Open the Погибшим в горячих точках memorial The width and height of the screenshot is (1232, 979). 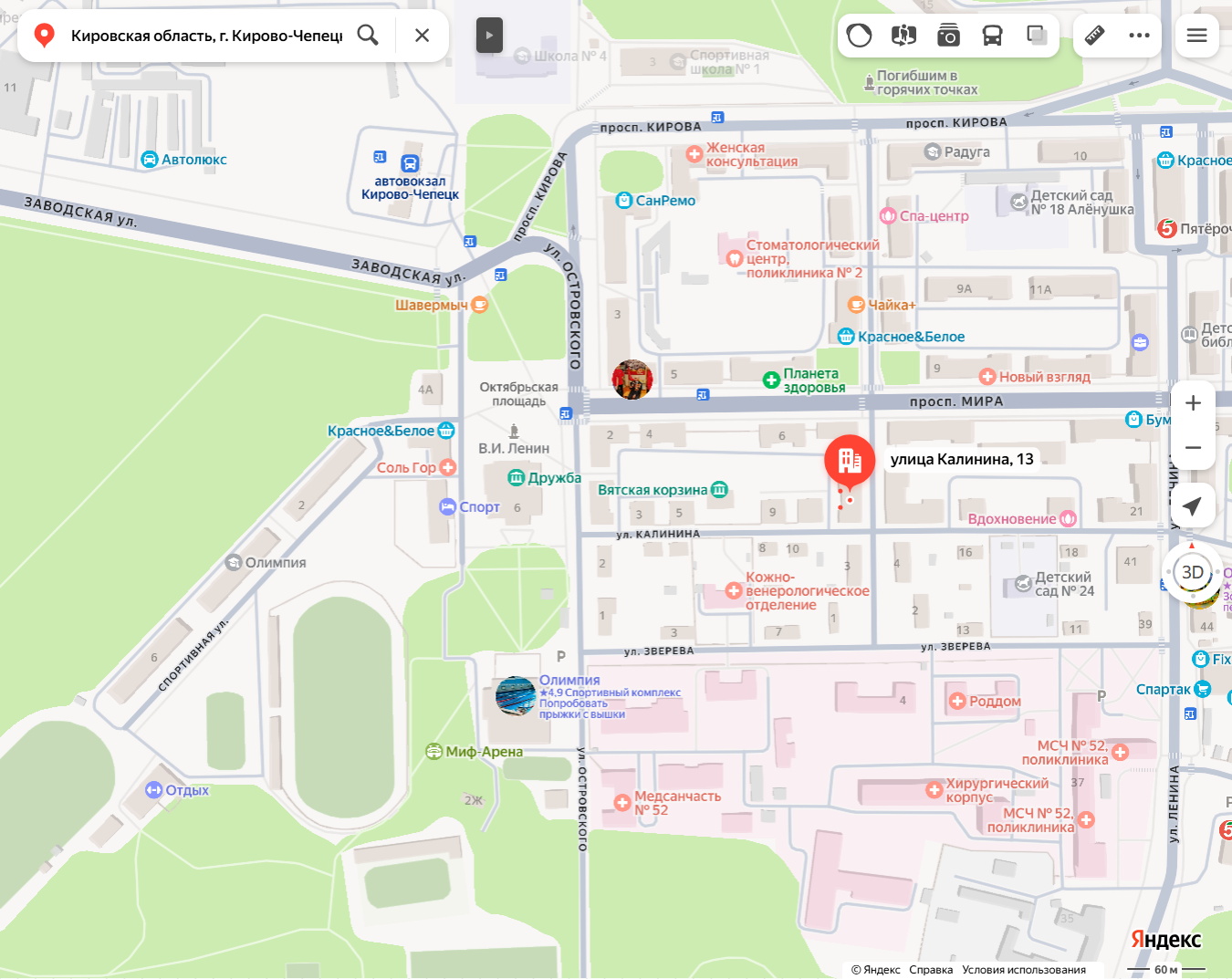tap(870, 83)
